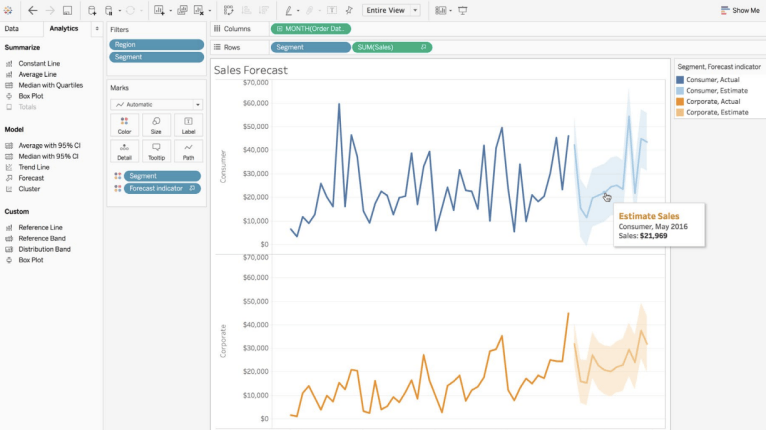Image resolution: width=766 pixels, height=430 pixels.
Task: Open the Size marks card
Action: coord(156,125)
